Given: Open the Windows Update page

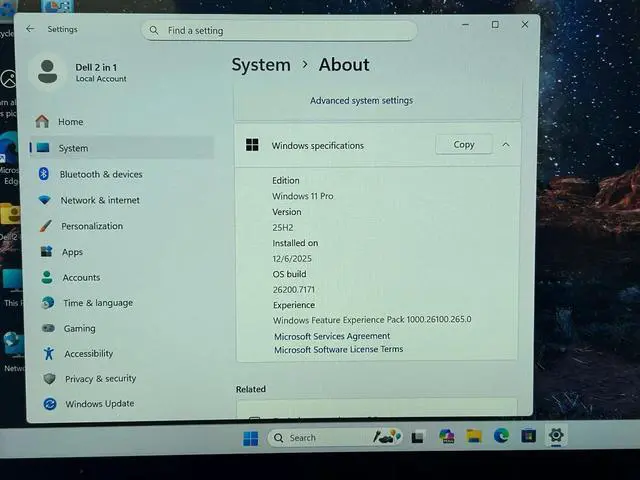Looking at the screenshot, I should pyautogui.click(x=99, y=404).
